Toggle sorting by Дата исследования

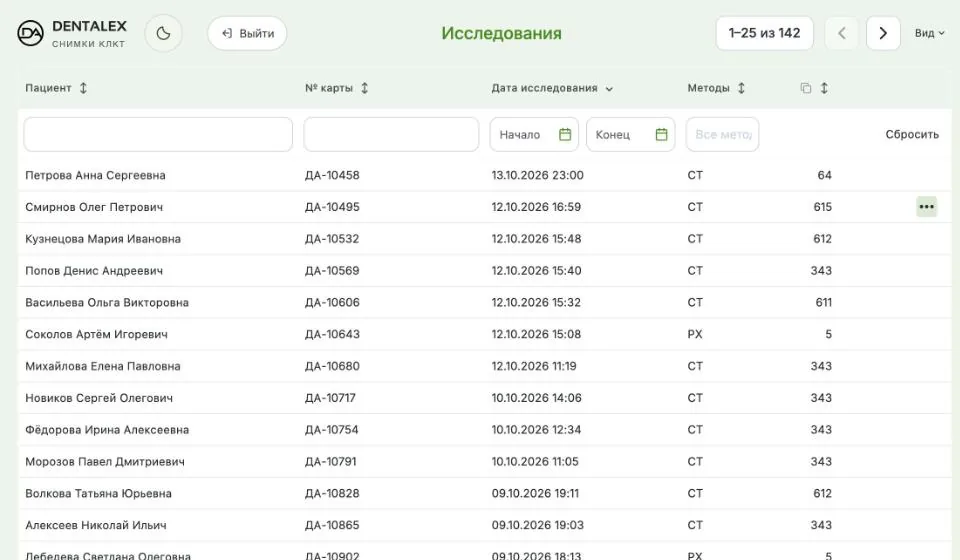[552, 88]
